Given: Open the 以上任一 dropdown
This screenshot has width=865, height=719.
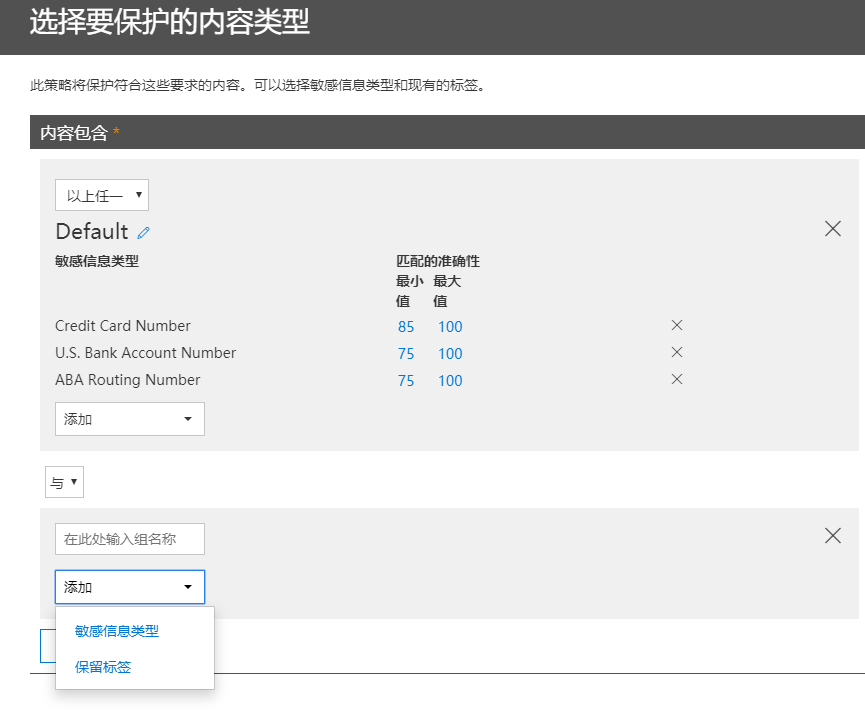Looking at the screenshot, I should tap(102, 195).
